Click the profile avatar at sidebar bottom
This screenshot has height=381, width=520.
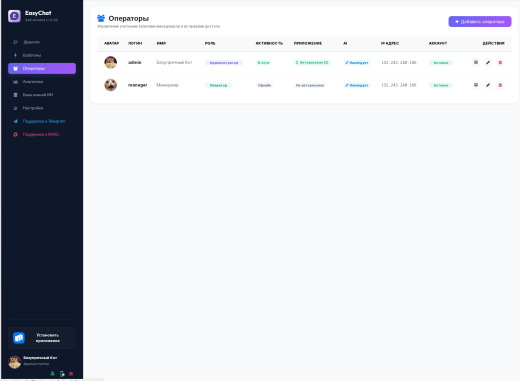(x=14, y=362)
